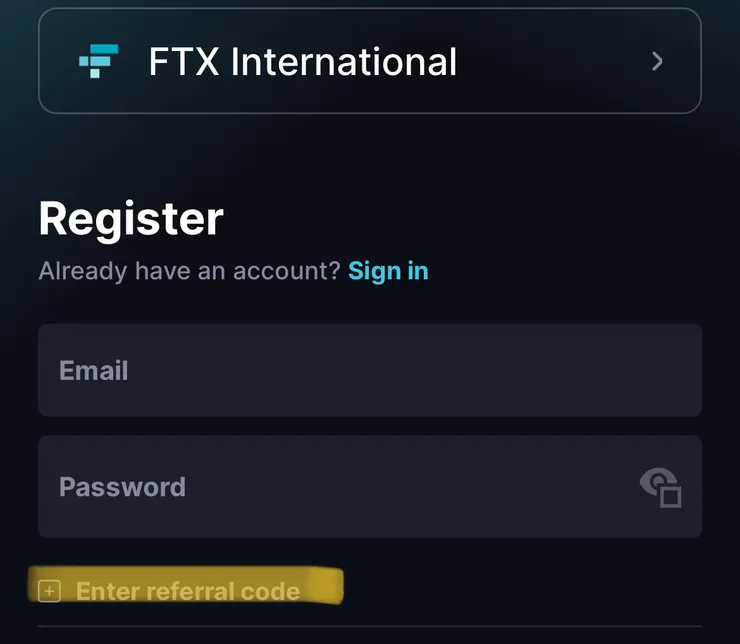The width and height of the screenshot is (740, 644).
Task: Click the word 'International' in the selector
Action: pyautogui.click(x=344, y=62)
